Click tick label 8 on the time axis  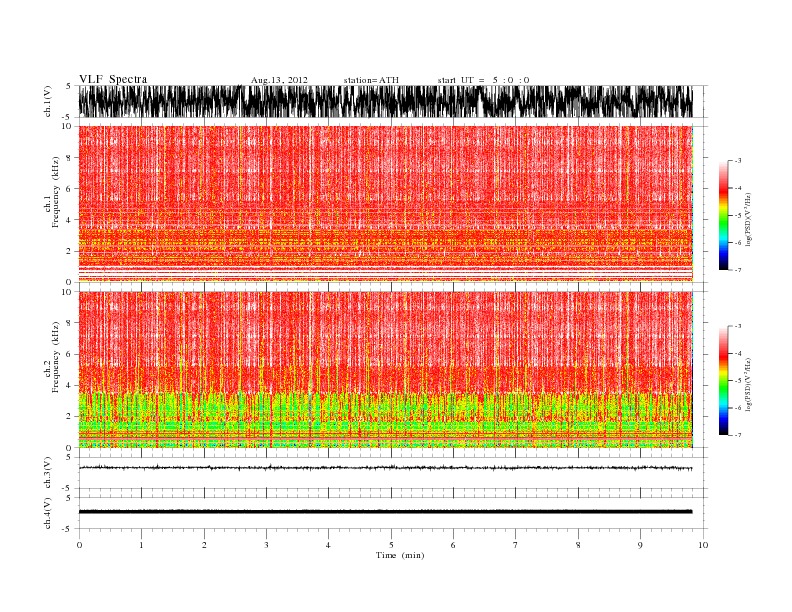(578, 545)
